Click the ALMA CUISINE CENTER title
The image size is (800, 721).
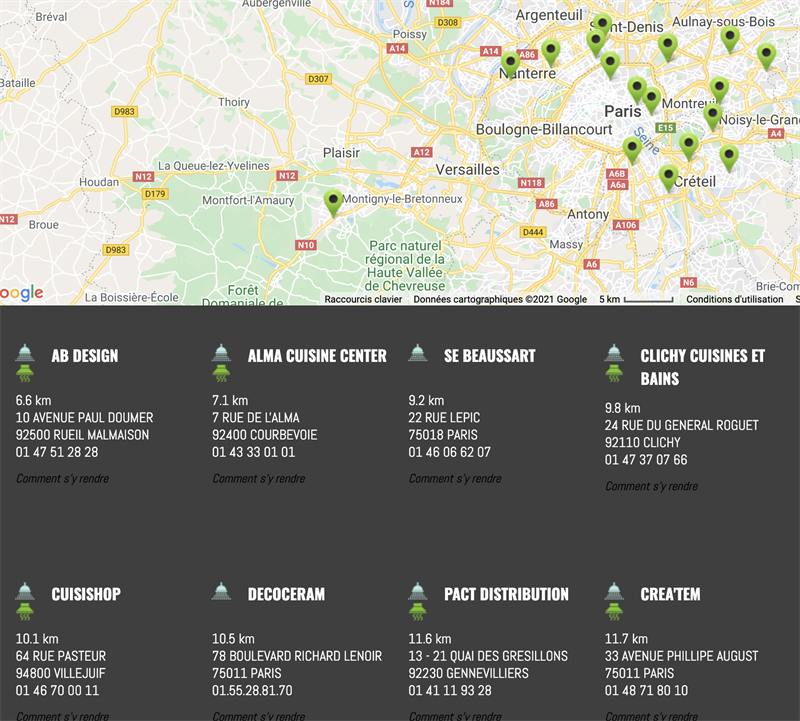(317, 356)
